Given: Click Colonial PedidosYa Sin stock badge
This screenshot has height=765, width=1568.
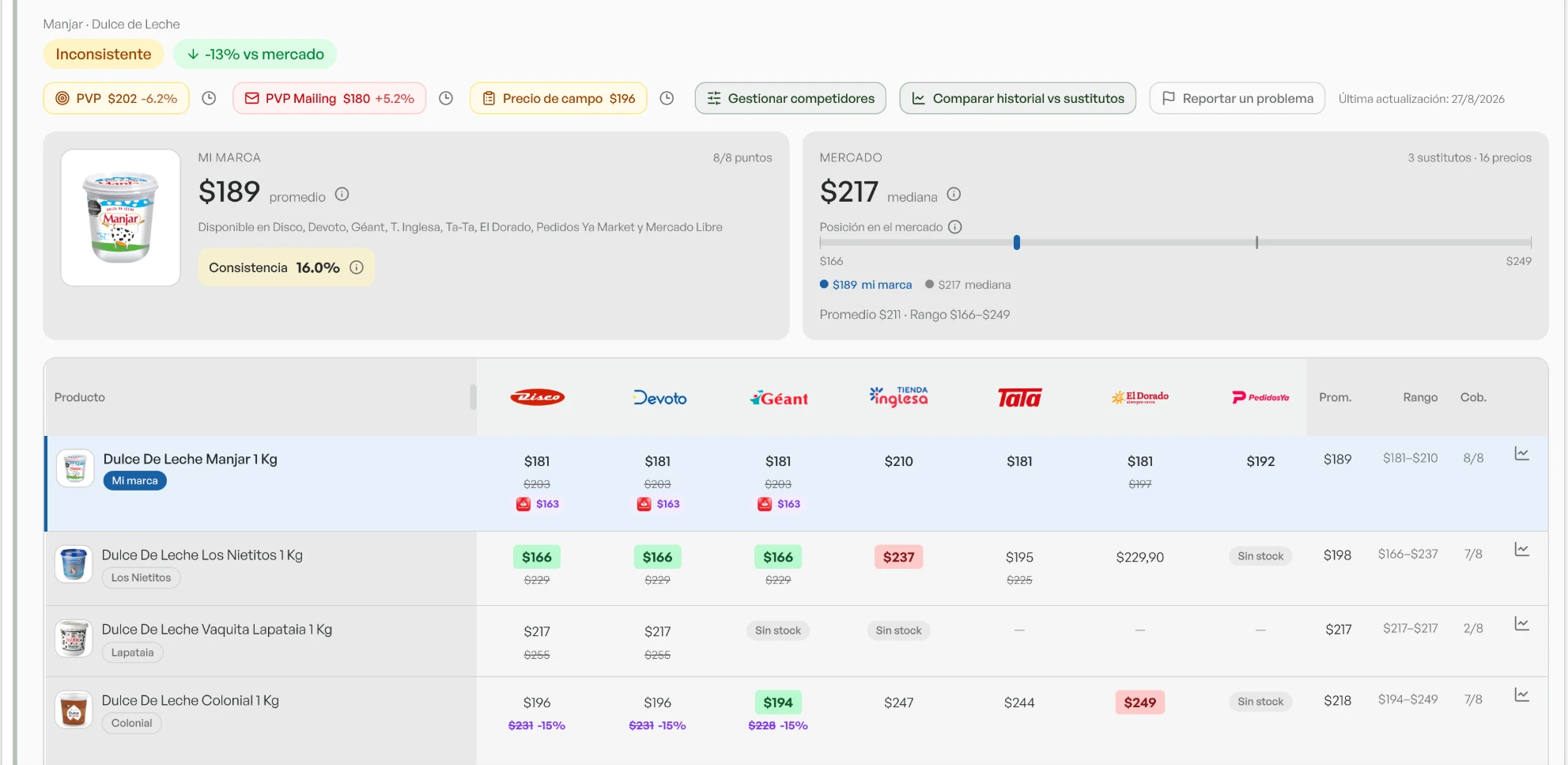Looking at the screenshot, I should coord(1260,702).
